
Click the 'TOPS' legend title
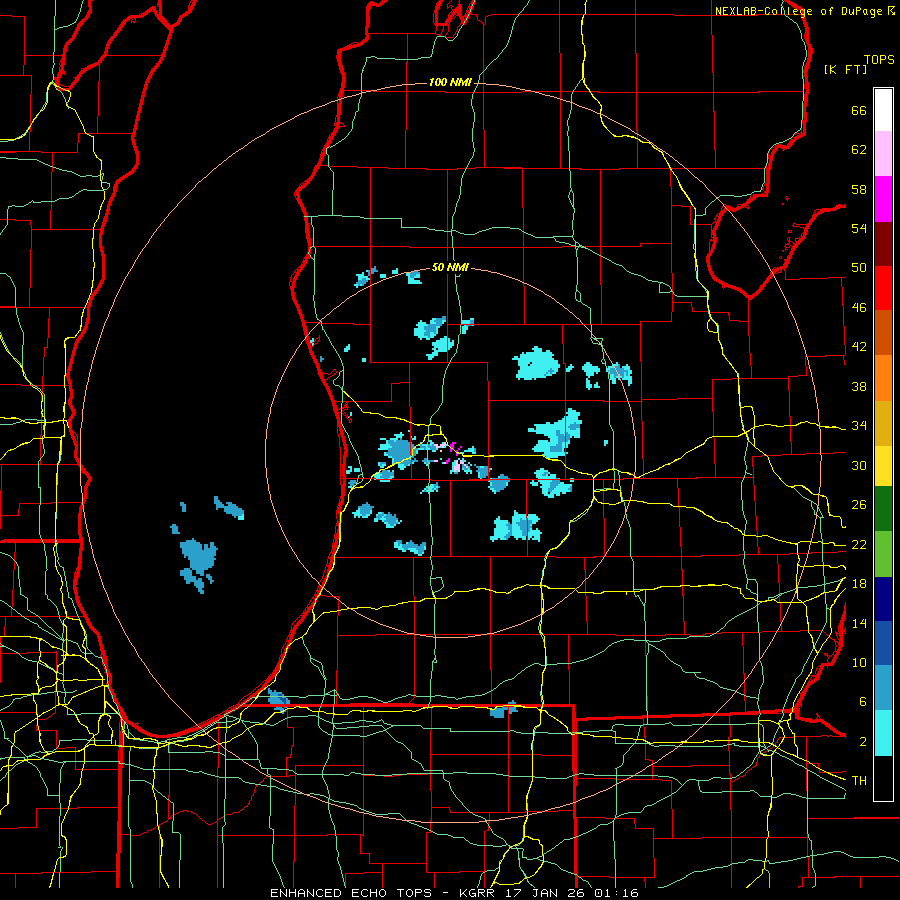[x=879, y=60]
